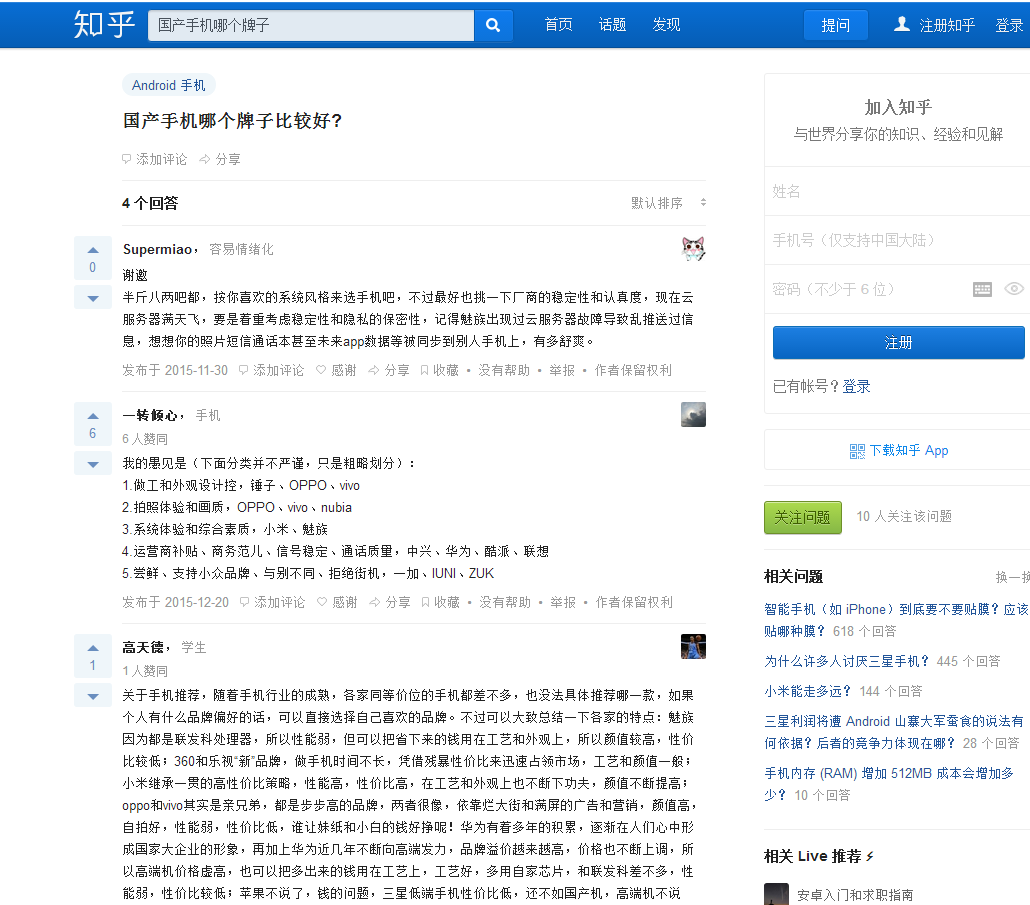Mark 一转倾心's answer as 没有帮助
Viewport: 1030px width, 905px height.
pyautogui.click(x=505, y=602)
